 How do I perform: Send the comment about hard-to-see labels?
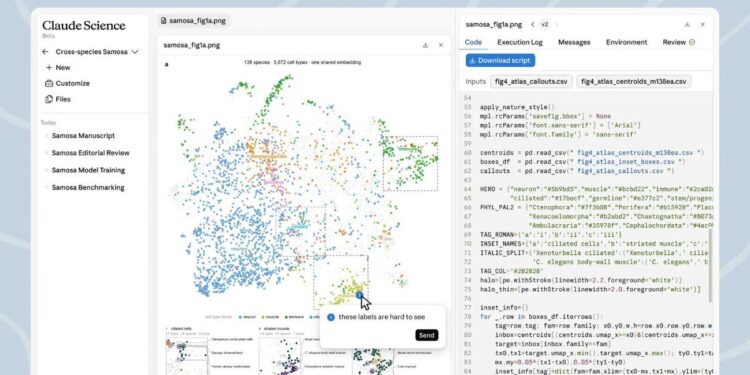[x=427, y=335]
